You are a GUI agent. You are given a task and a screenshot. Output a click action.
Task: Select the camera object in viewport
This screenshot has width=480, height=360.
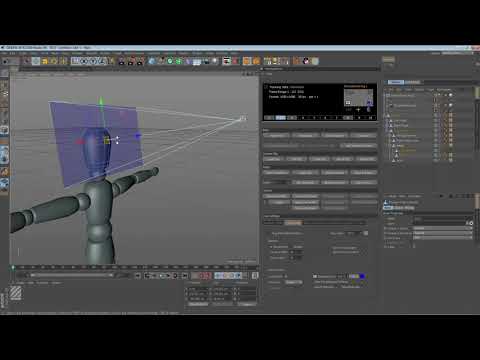tap(243, 118)
